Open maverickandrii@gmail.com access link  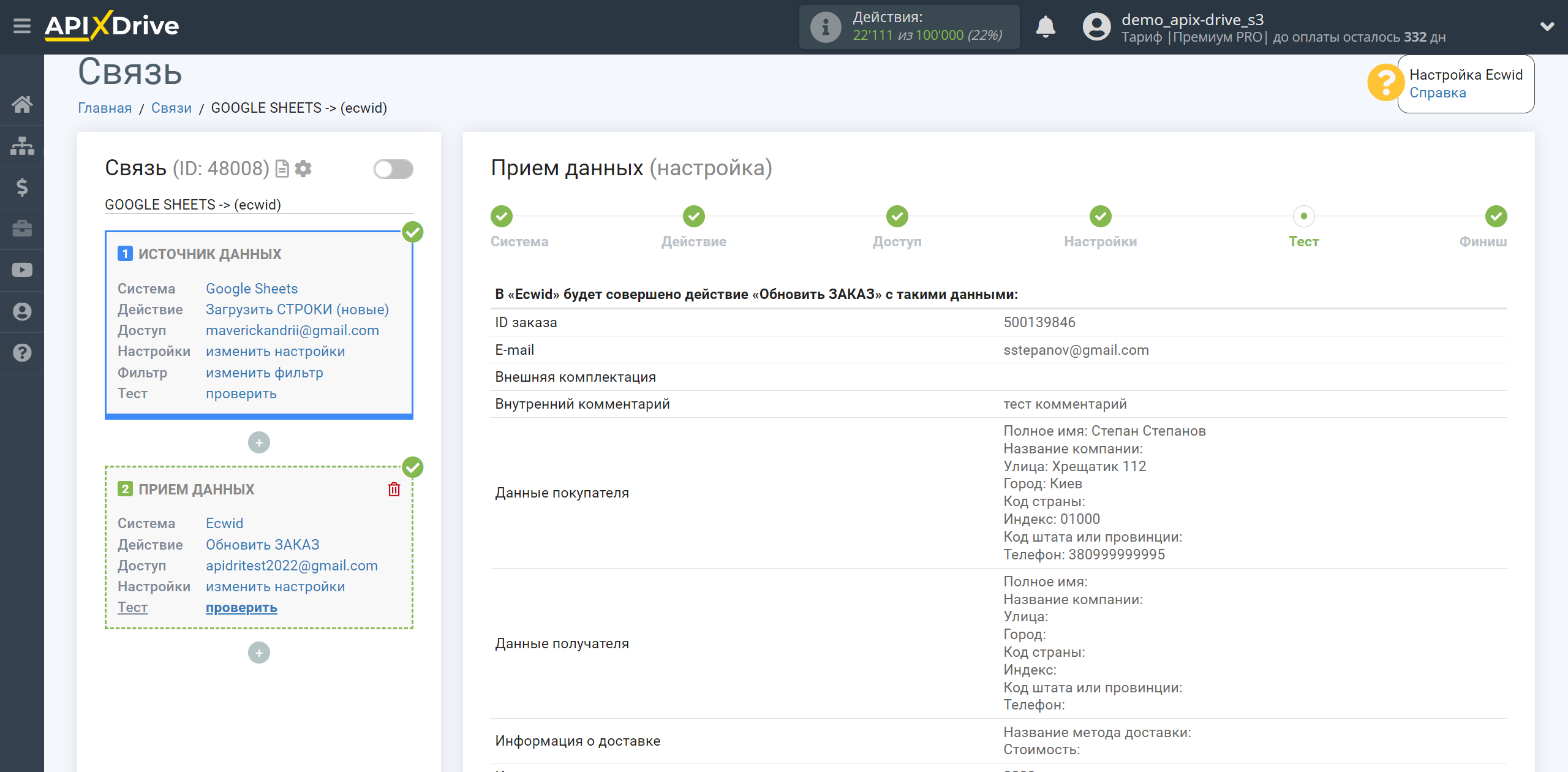[x=292, y=330]
